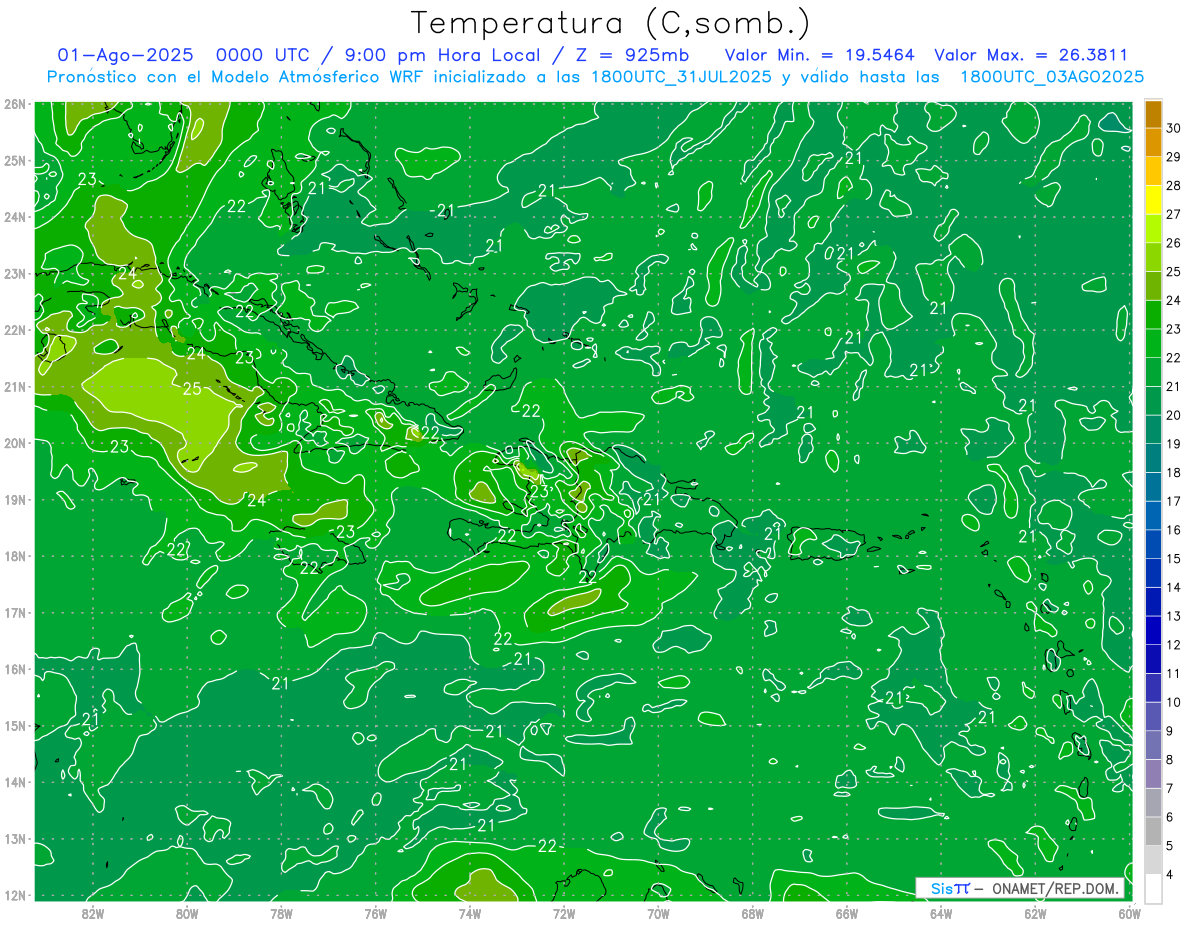Image resolution: width=1200 pixels, height=927 pixels.
Task: Click legend scale value 10
Action: click(x=1173, y=702)
